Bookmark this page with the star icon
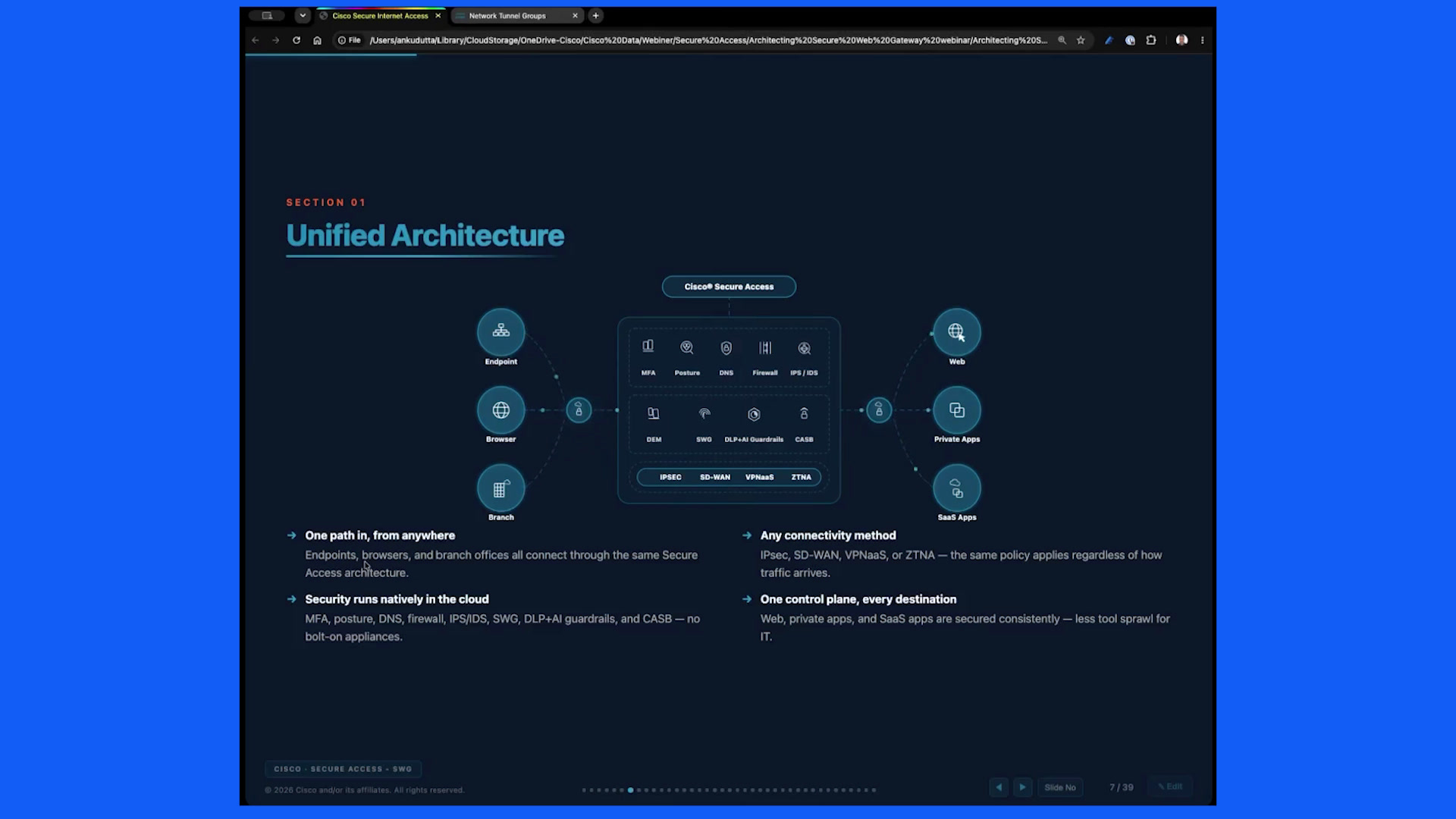The image size is (1456, 819). tap(1081, 40)
